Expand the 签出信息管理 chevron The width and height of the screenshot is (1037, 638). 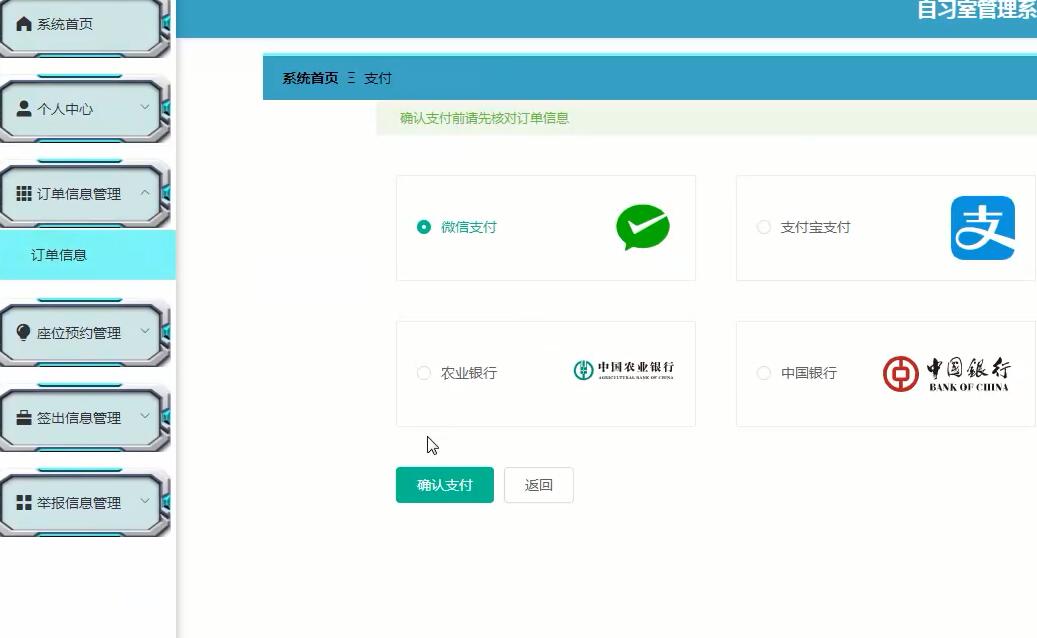[x=145, y=417]
